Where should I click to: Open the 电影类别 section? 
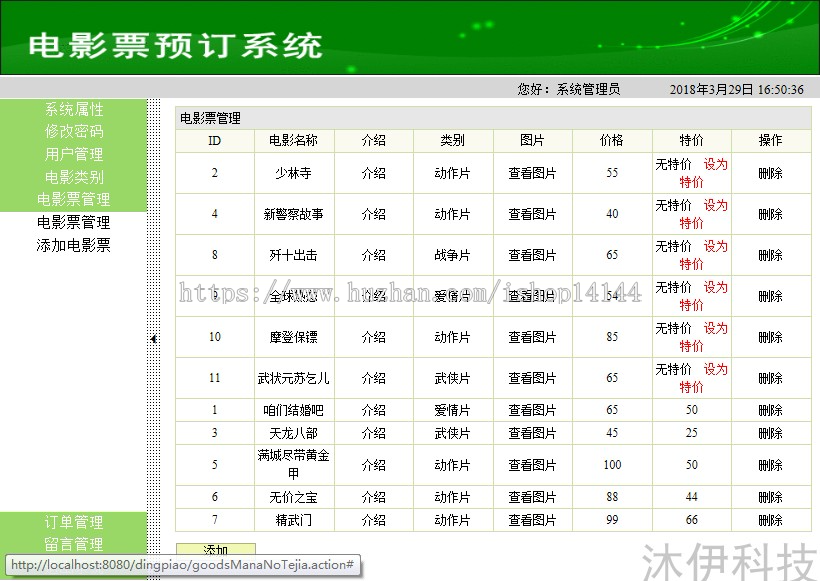point(73,177)
